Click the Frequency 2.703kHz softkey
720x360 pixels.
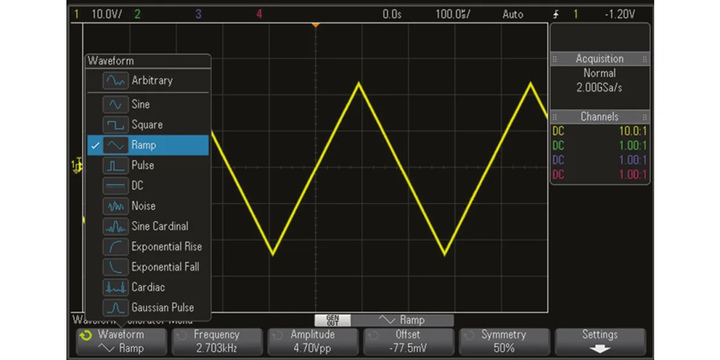[x=217, y=341]
